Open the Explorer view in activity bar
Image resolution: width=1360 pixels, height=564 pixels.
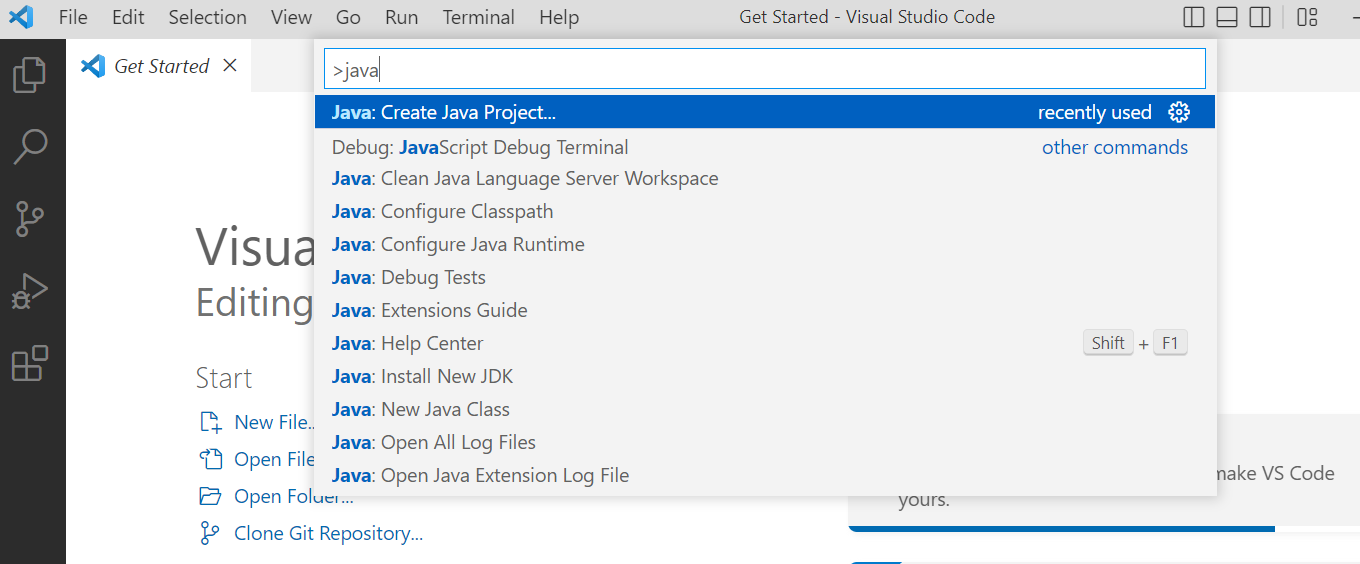tap(30, 75)
